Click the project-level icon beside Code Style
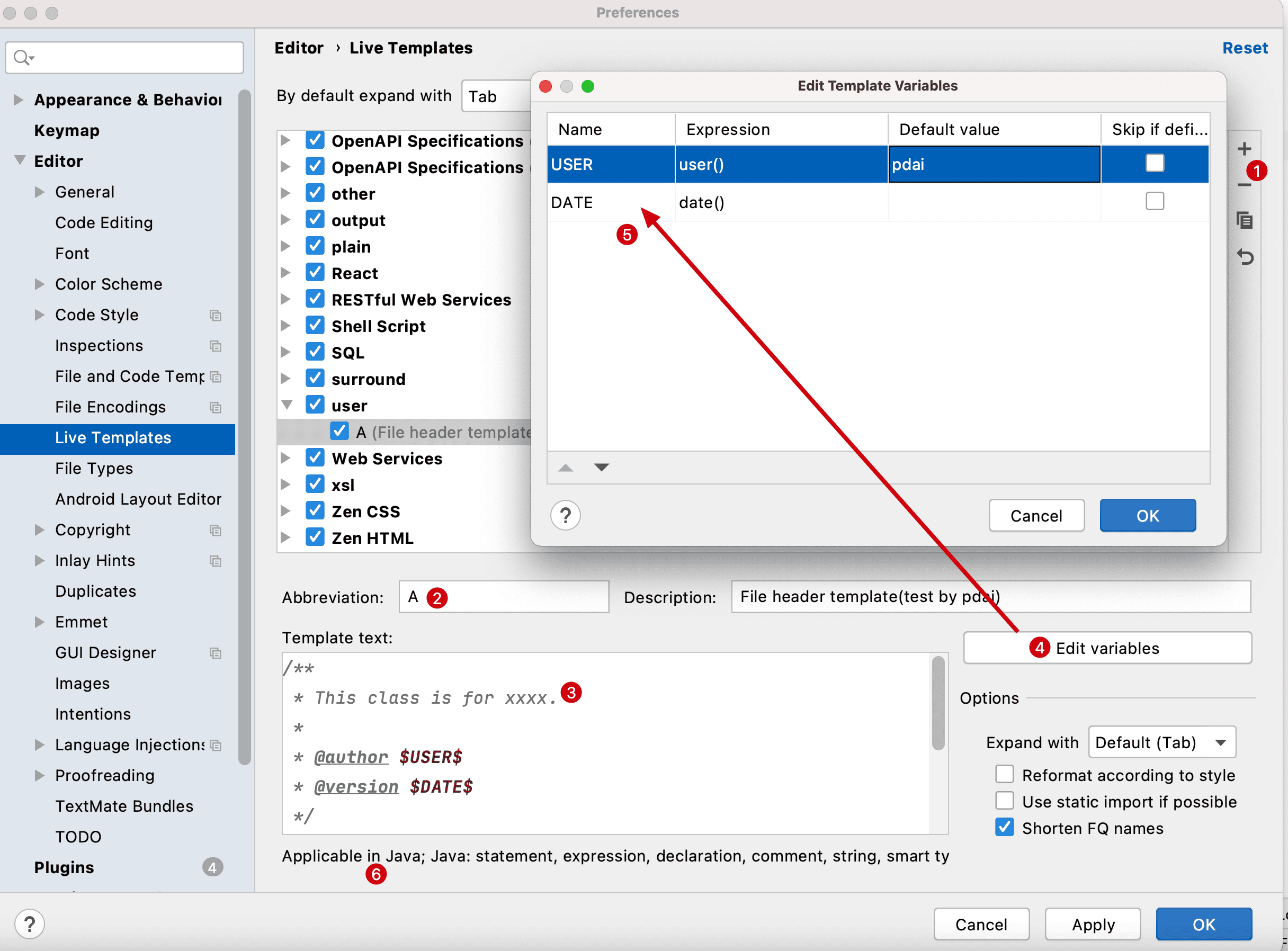This screenshot has height=951, width=1288. (216, 315)
